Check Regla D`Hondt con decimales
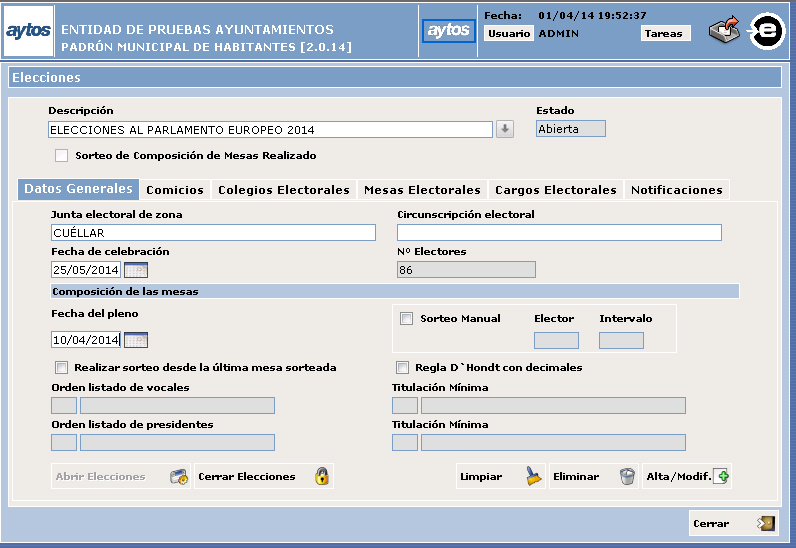This screenshot has width=796, height=548. point(403,367)
